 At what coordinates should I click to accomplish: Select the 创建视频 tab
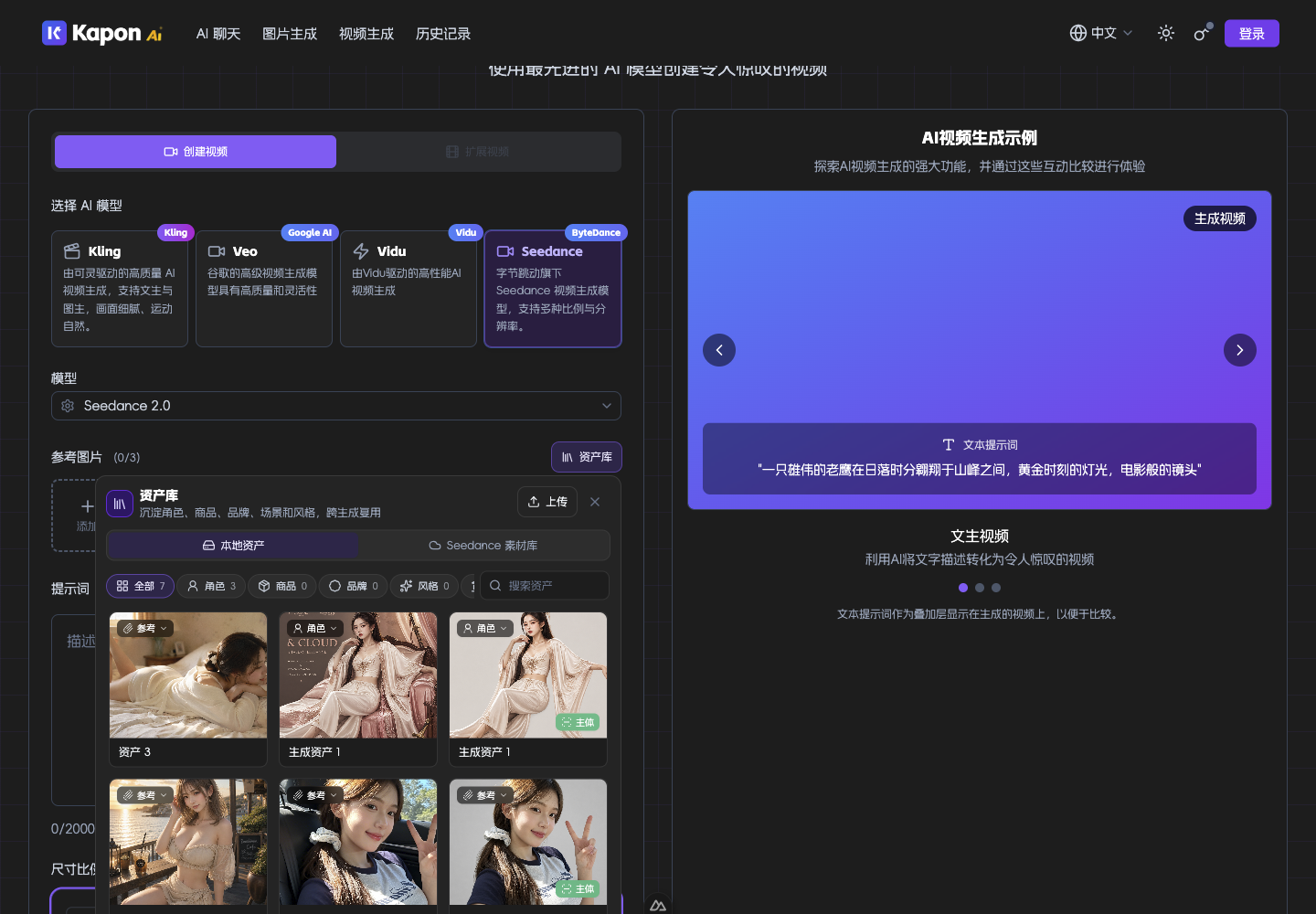coord(196,152)
